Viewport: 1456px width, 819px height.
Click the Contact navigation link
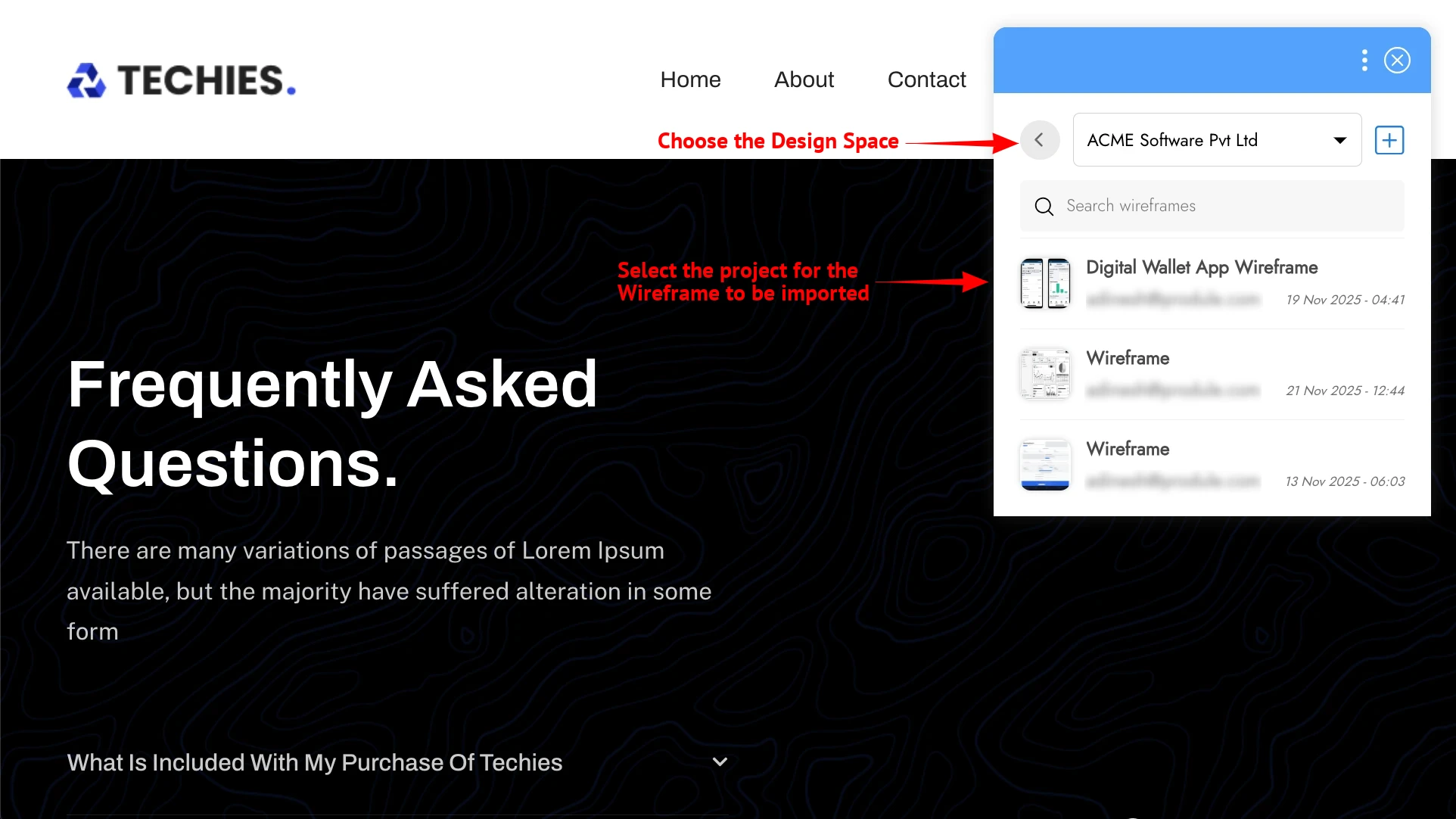[926, 79]
